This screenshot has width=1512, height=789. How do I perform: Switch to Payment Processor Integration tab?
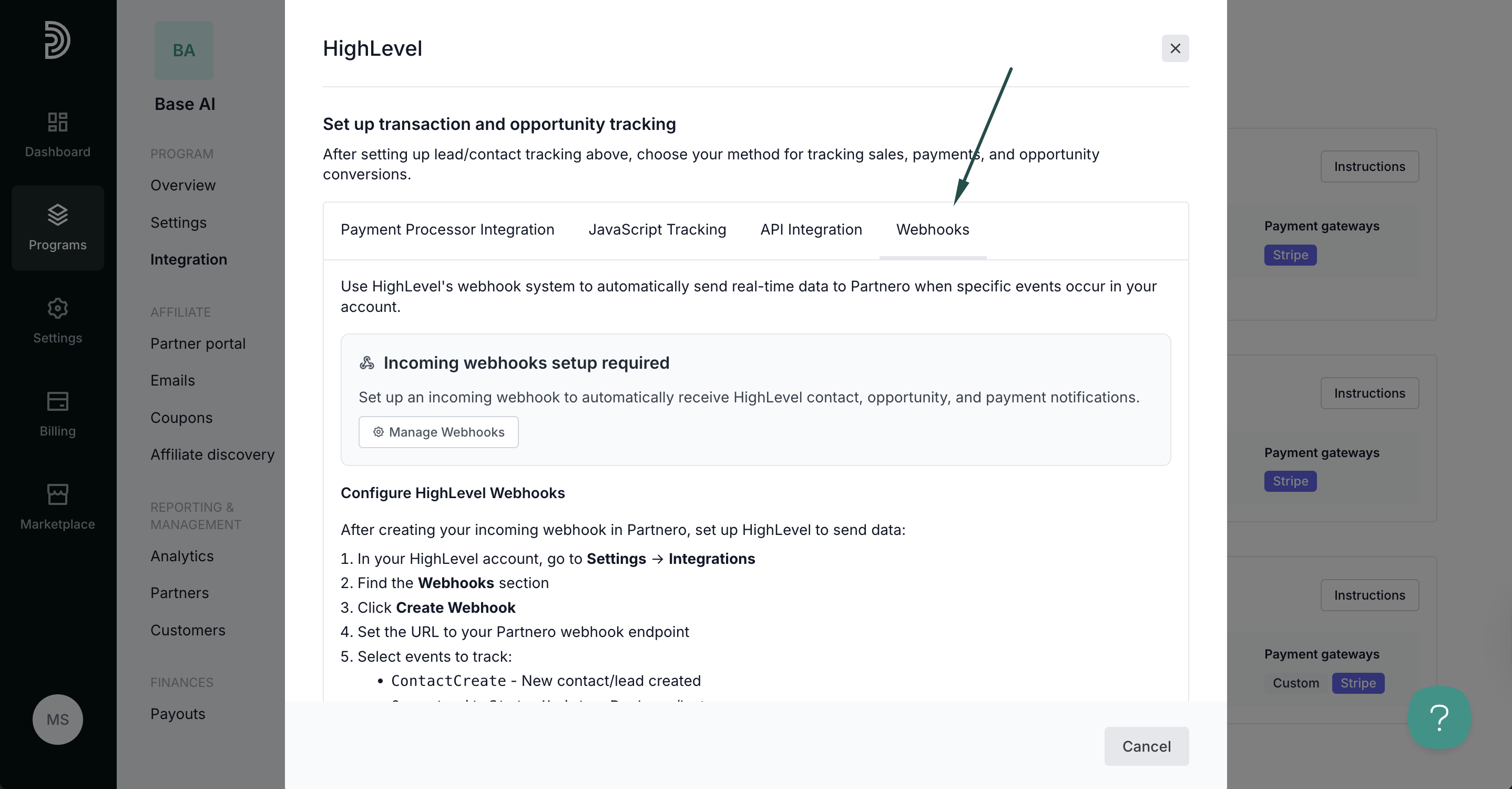pos(447,229)
